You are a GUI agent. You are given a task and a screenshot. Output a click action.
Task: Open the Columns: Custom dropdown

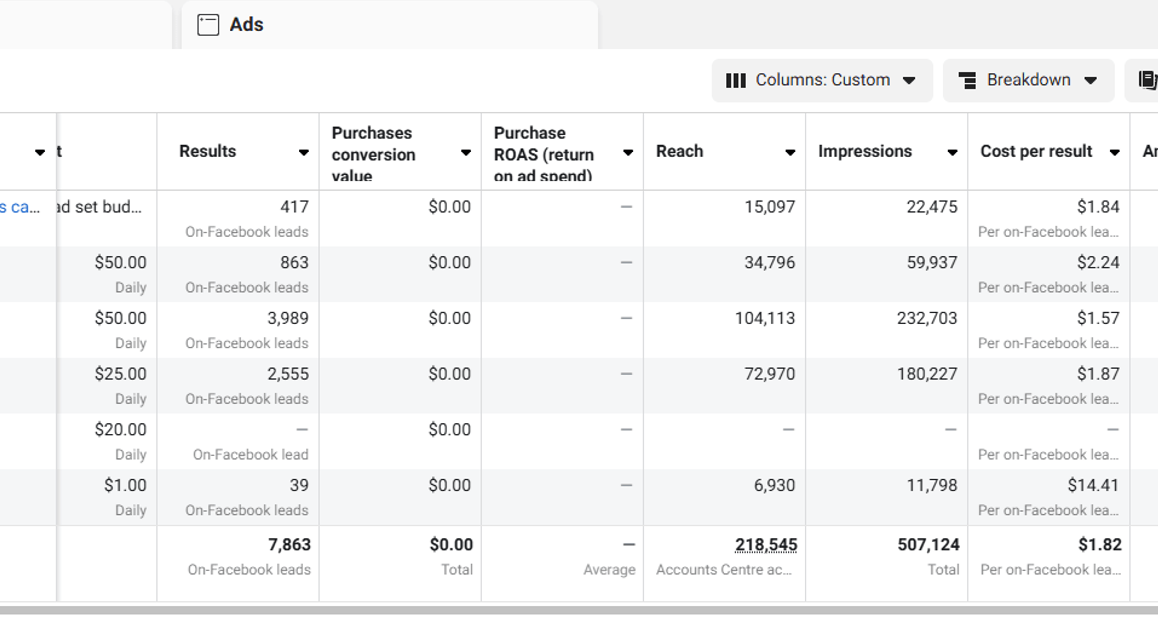821,80
